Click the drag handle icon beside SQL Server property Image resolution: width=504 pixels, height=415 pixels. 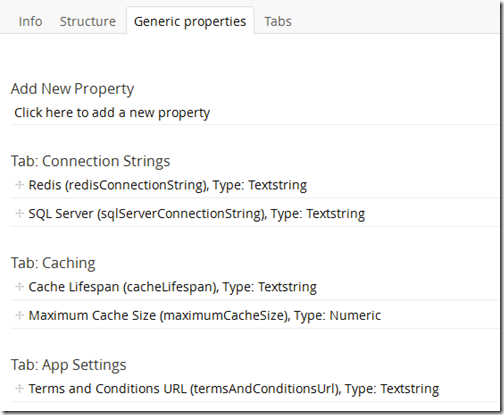point(19,213)
